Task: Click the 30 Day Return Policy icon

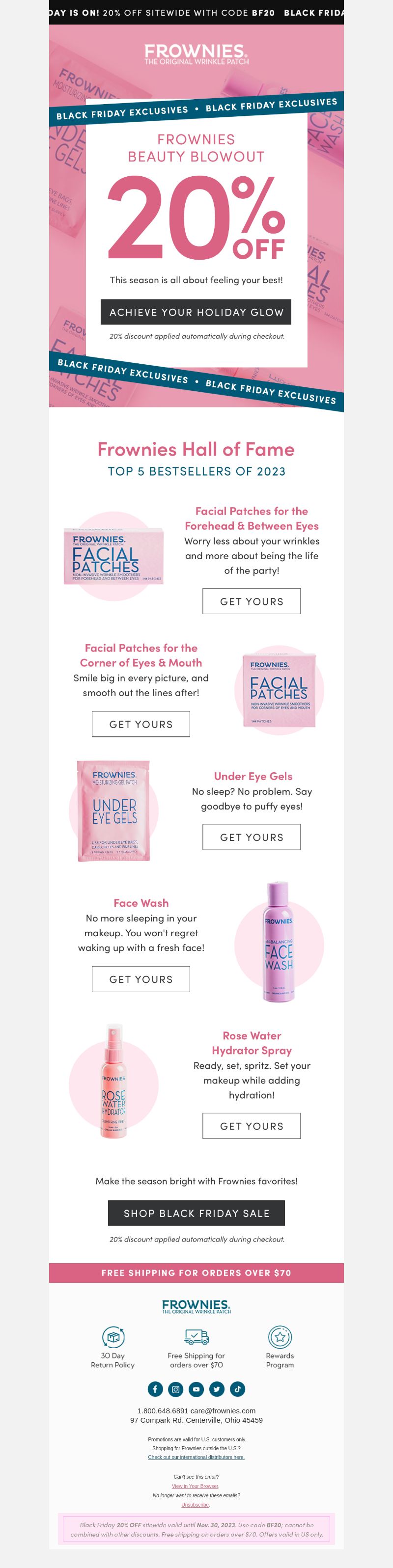Action: 112,1337
